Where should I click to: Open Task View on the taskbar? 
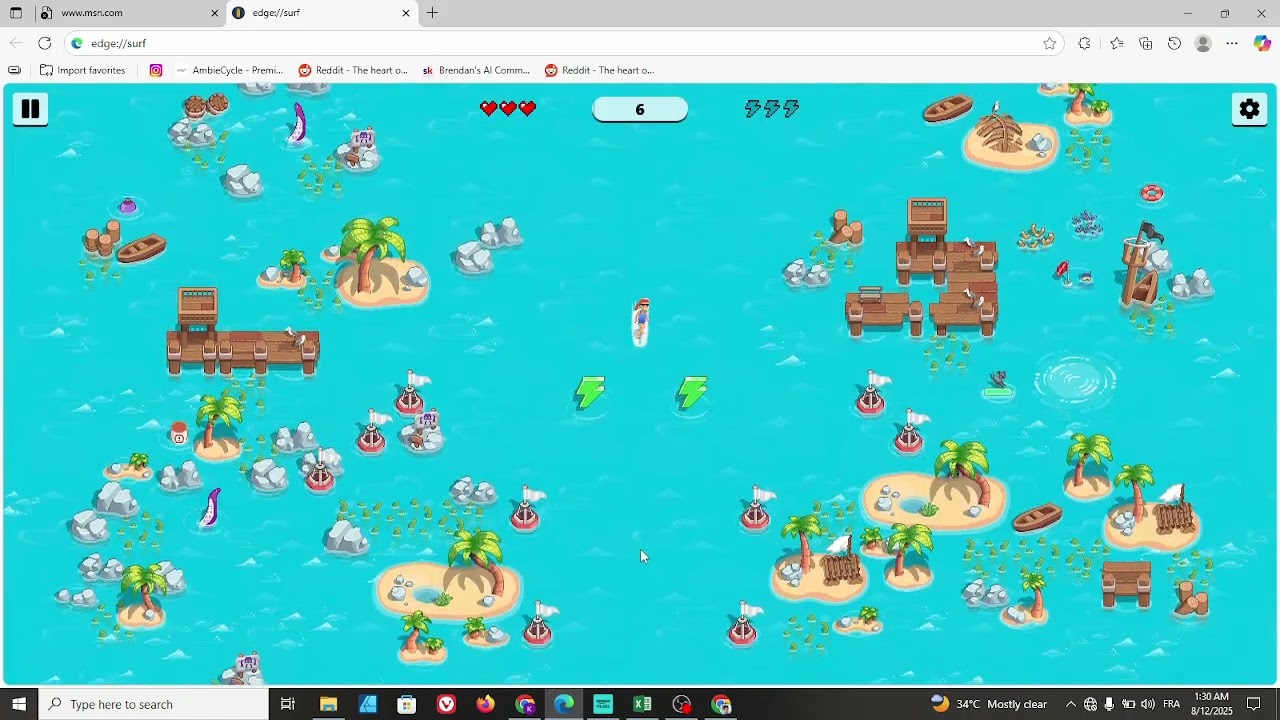288,704
